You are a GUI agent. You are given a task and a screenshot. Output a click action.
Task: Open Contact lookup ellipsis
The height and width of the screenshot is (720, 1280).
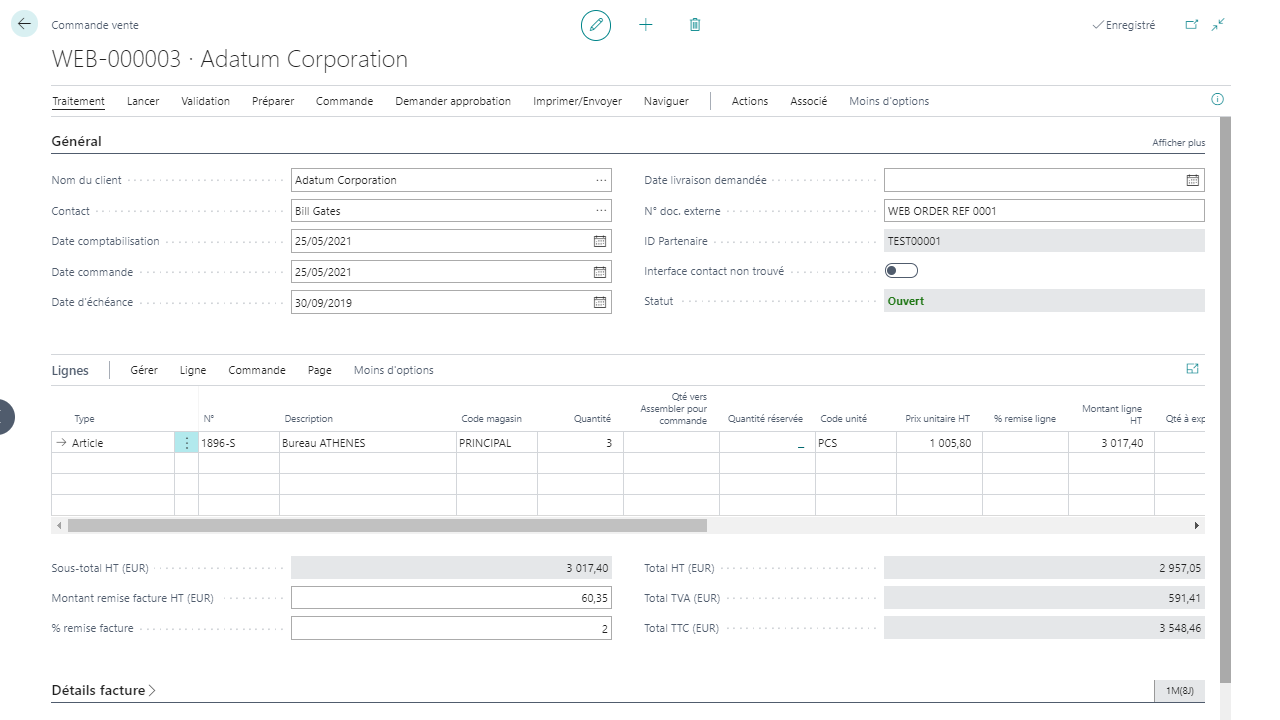pos(600,211)
